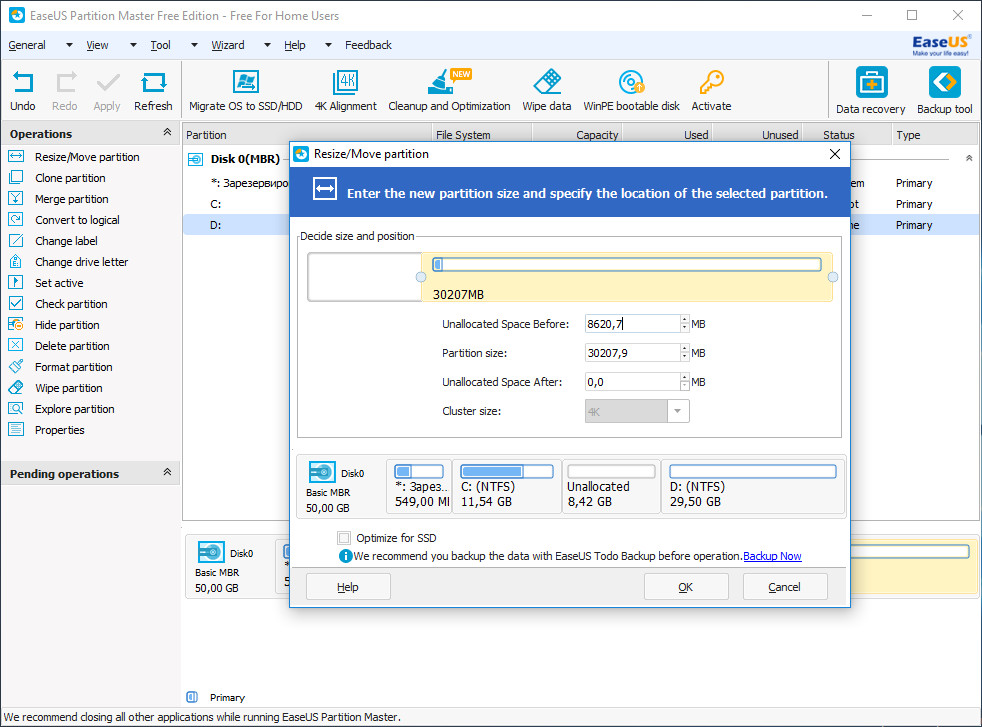Follow the Backup Now link
Image resolution: width=982 pixels, height=727 pixels.
tap(772, 556)
